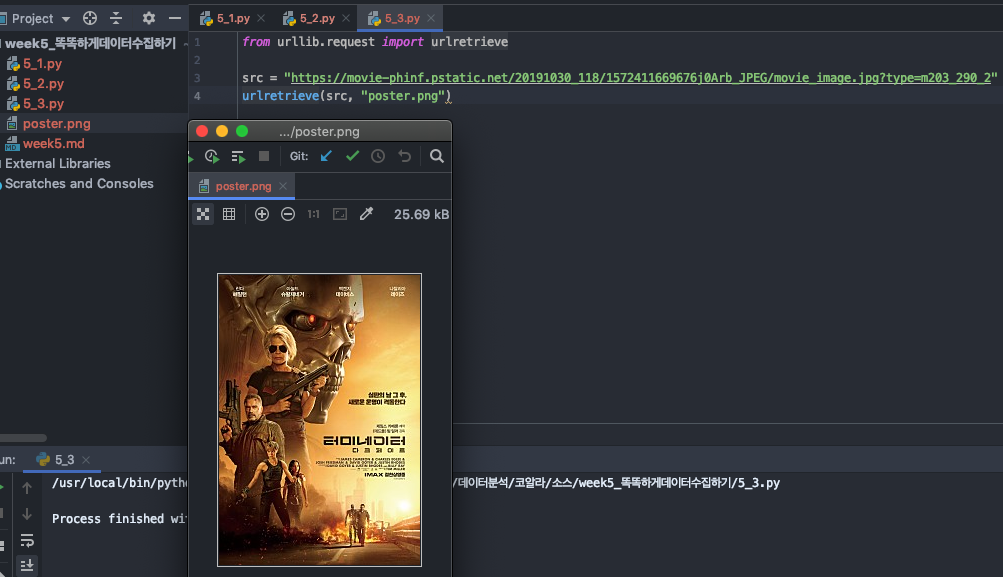Viewport: 1003px width, 577px height.
Task: Expand Scratches and Consoles node
Action: [79, 184]
